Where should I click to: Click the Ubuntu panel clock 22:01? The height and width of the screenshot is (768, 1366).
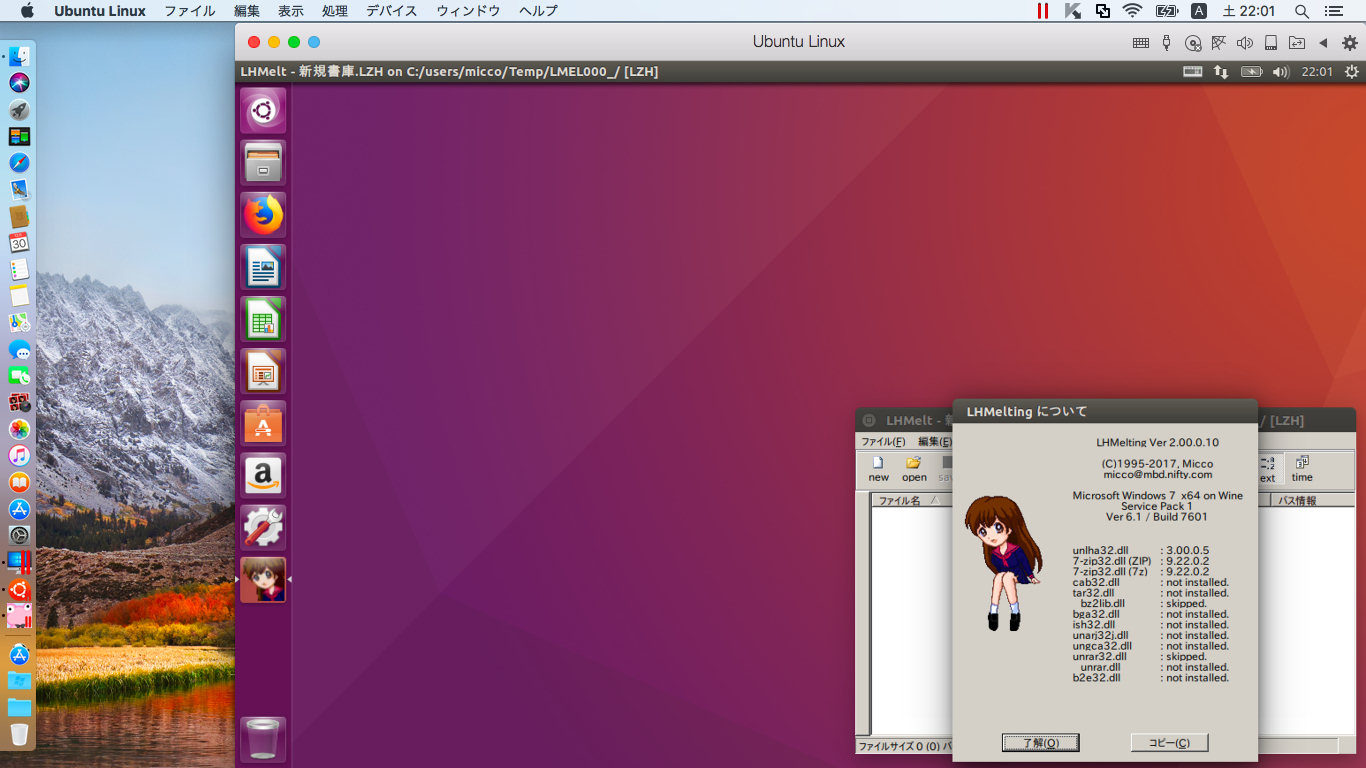coord(1317,72)
